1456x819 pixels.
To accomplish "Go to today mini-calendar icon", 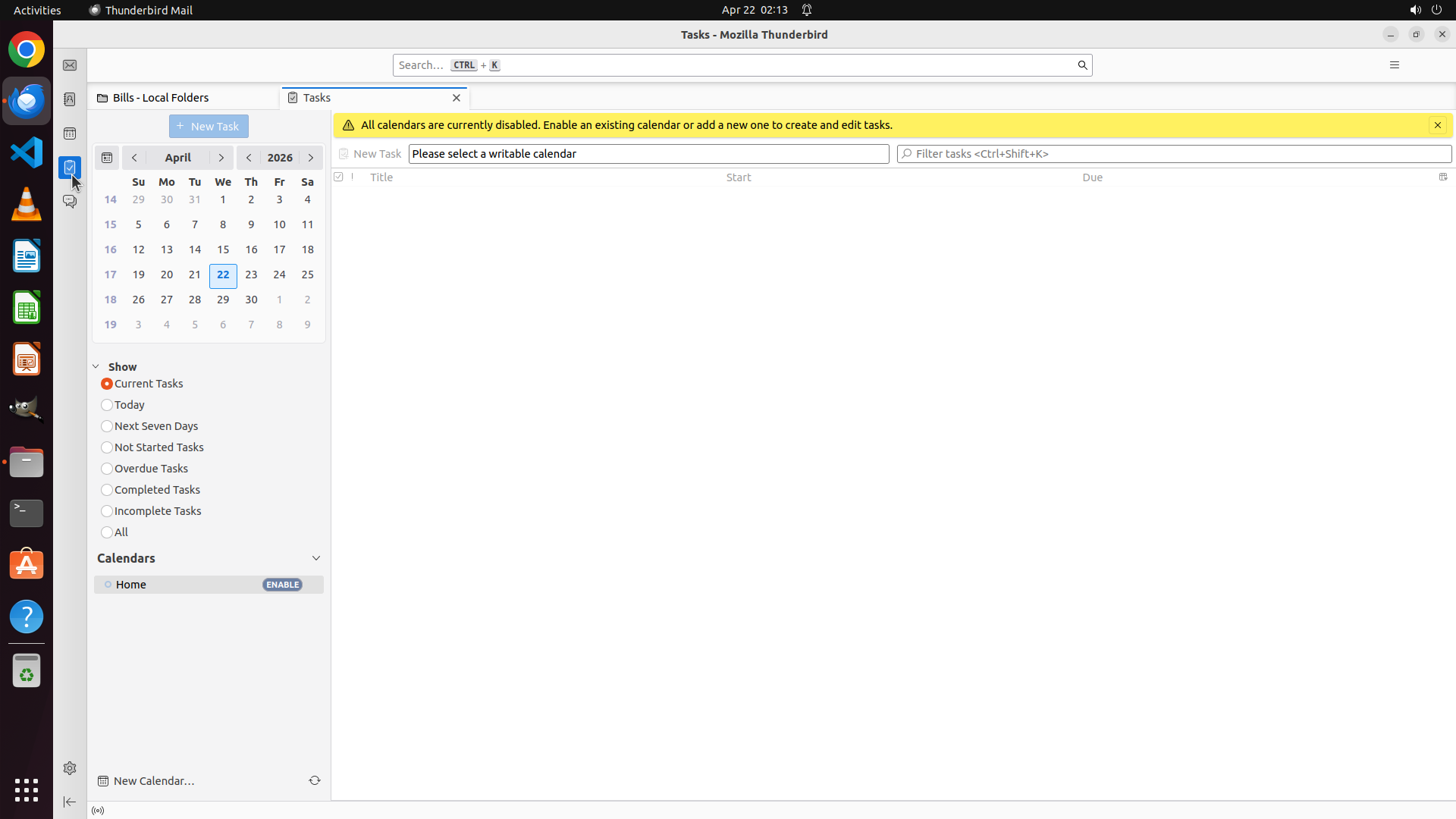I will coord(107,158).
